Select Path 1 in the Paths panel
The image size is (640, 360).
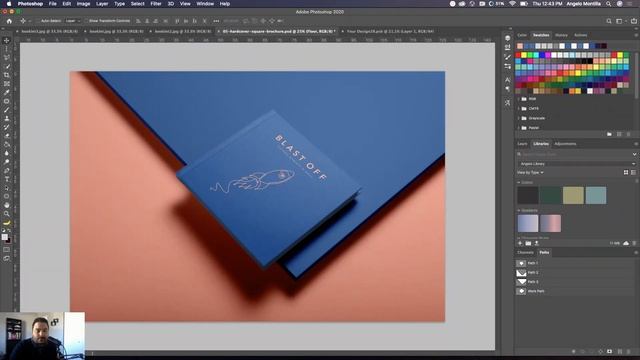pyautogui.click(x=575, y=263)
